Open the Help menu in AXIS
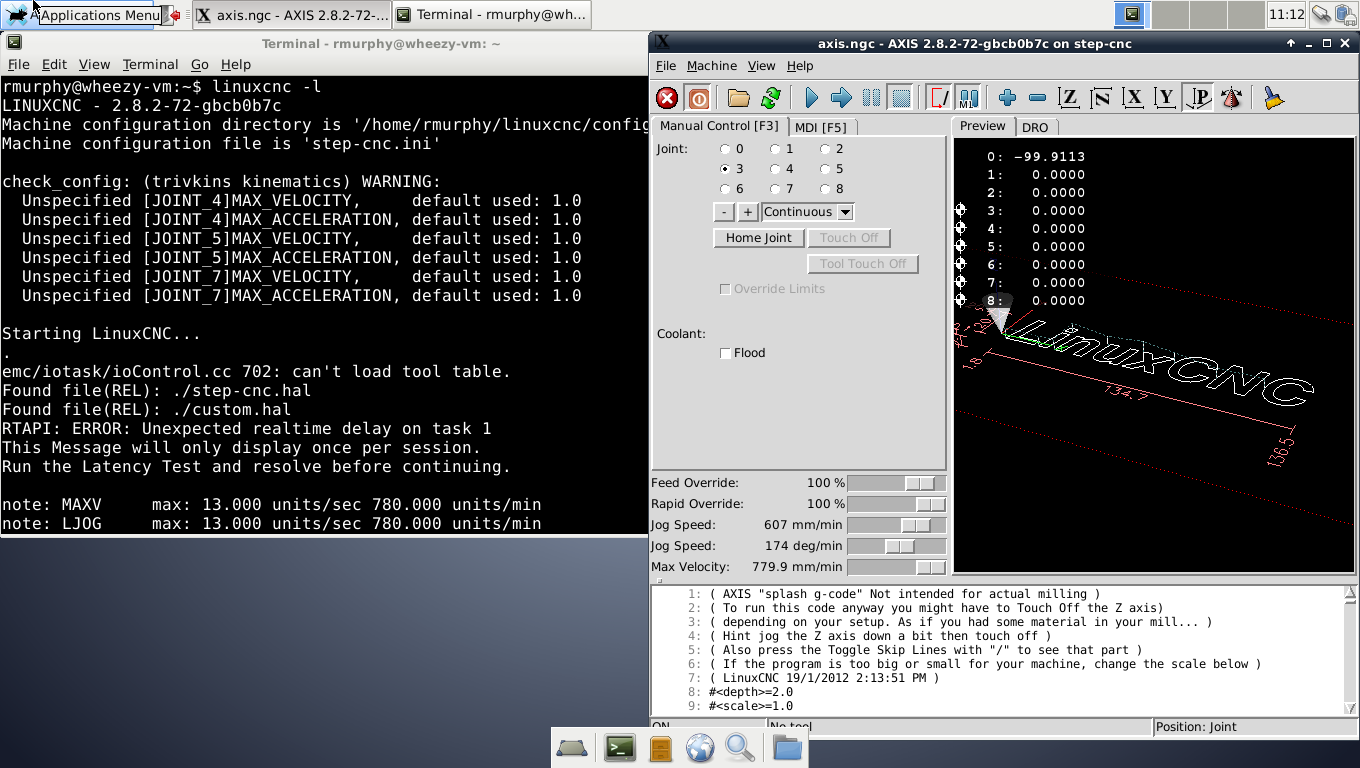 tap(800, 66)
